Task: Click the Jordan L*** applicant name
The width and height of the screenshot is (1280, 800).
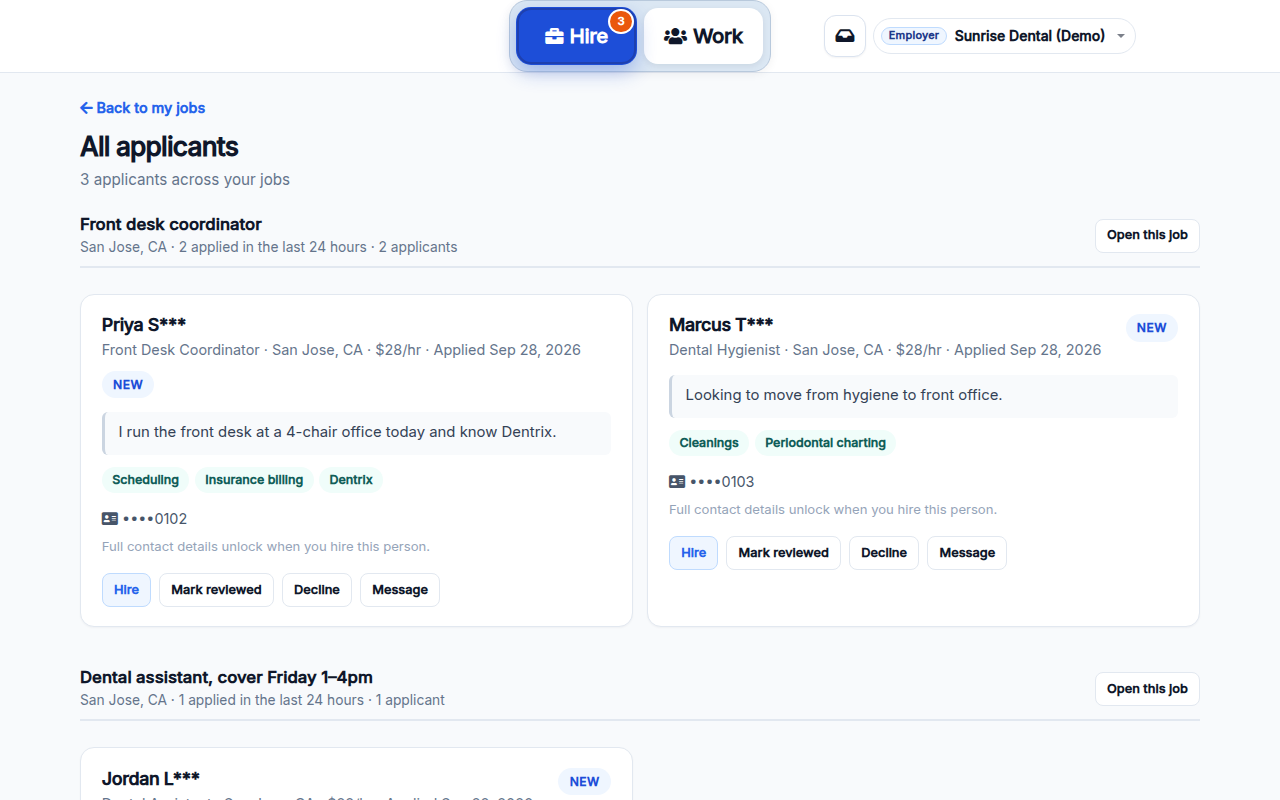Action: point(151,779)
